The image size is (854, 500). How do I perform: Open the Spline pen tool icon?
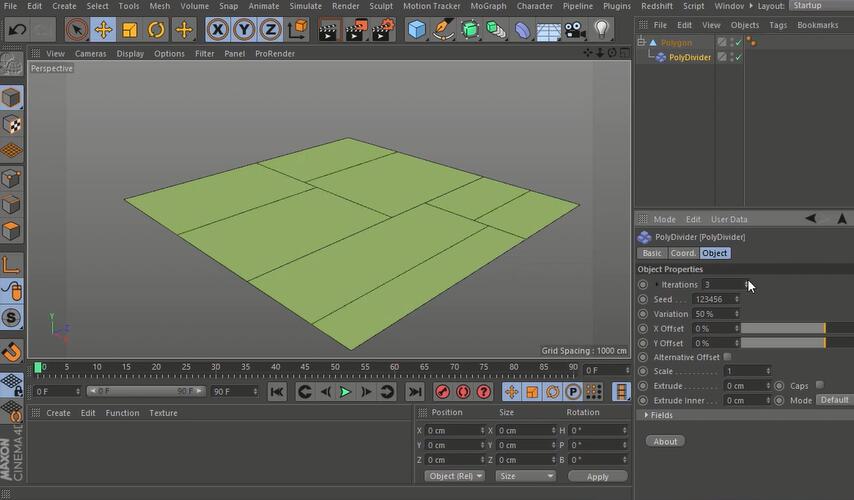[444, 29]
